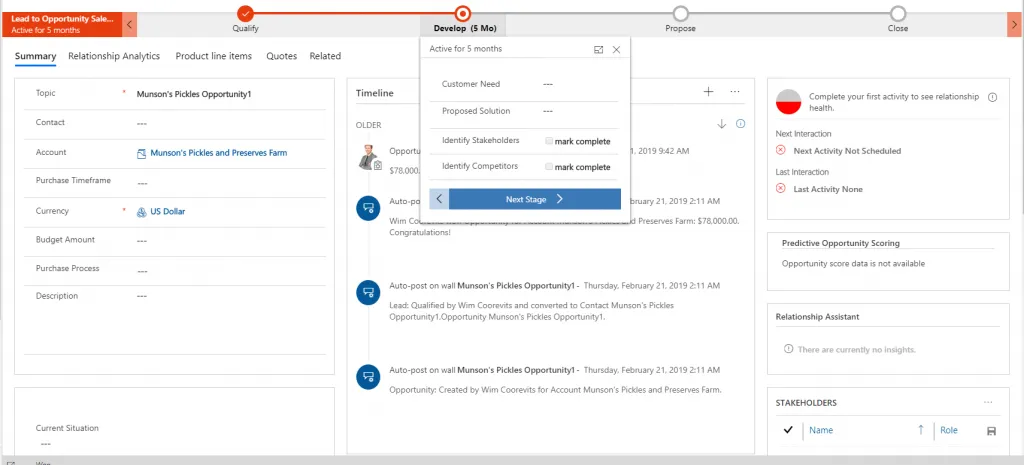
Task: Click the auto-post icon for Opportunity Created post
Action: pos(368,377)
